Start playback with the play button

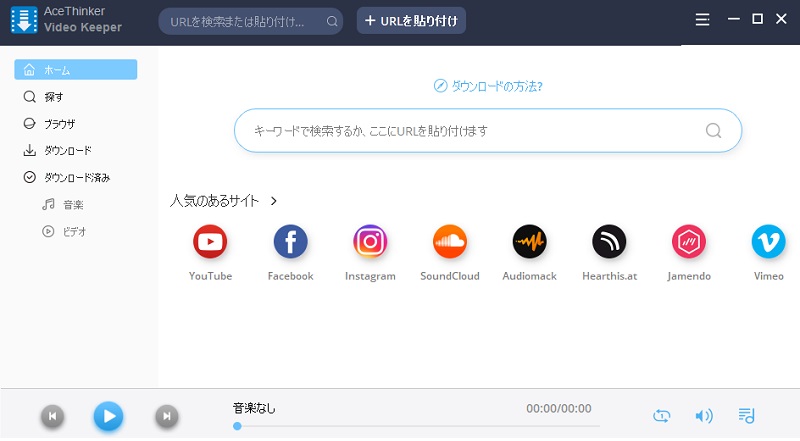[108, 416]
